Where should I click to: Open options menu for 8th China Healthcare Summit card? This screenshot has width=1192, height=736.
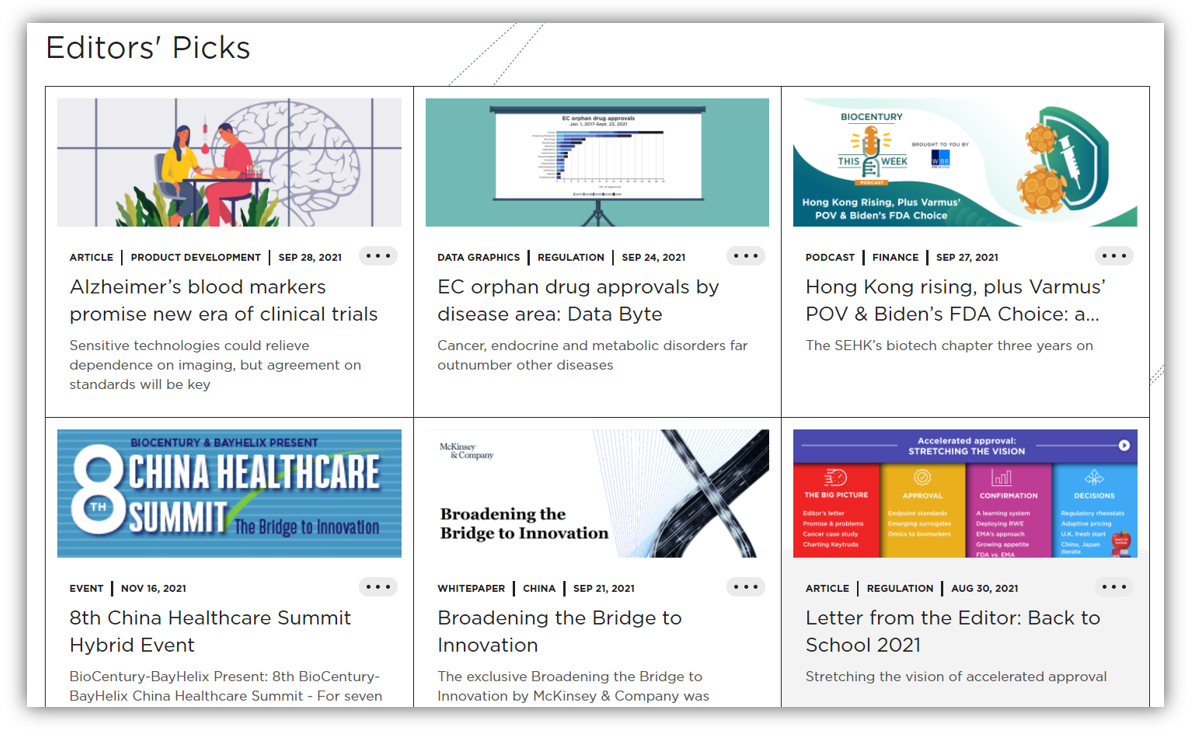[378, 587]
